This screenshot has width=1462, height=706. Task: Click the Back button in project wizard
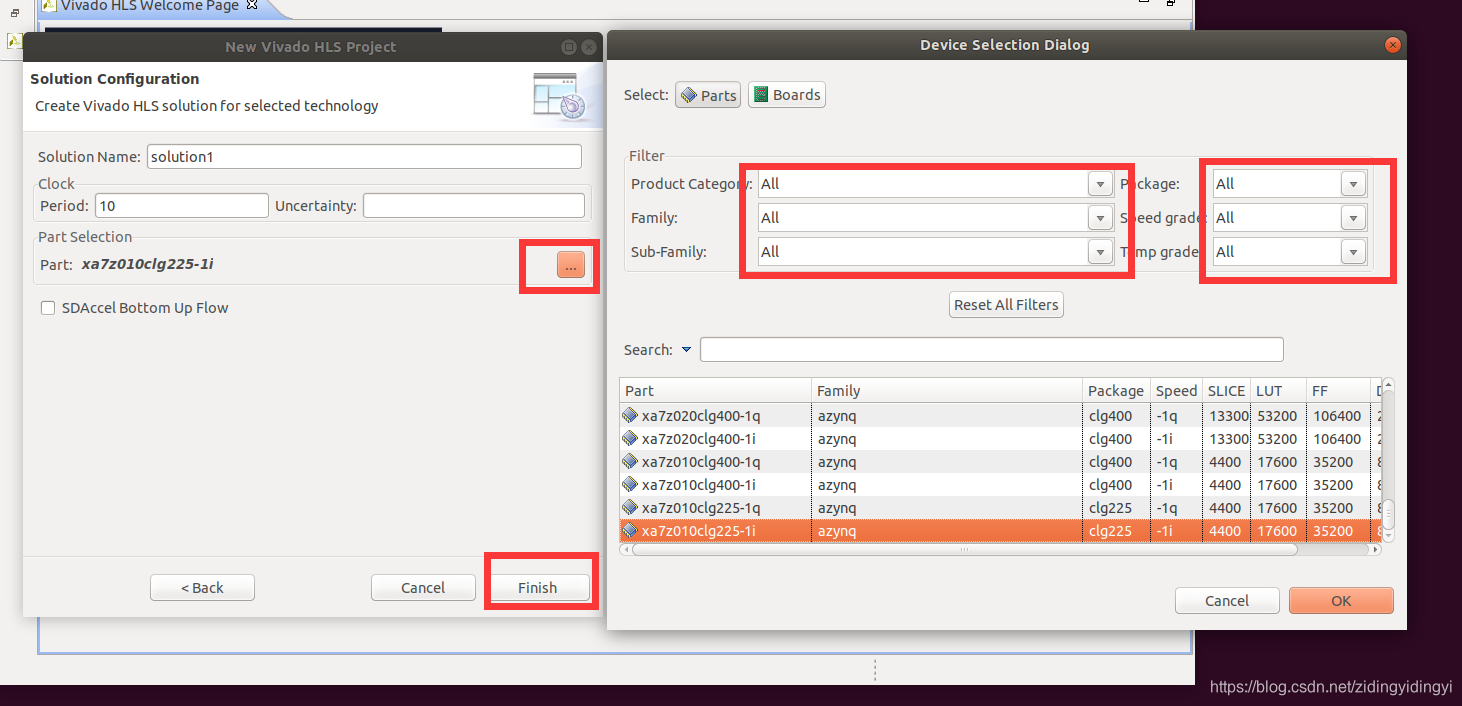[x=202, y=588]
